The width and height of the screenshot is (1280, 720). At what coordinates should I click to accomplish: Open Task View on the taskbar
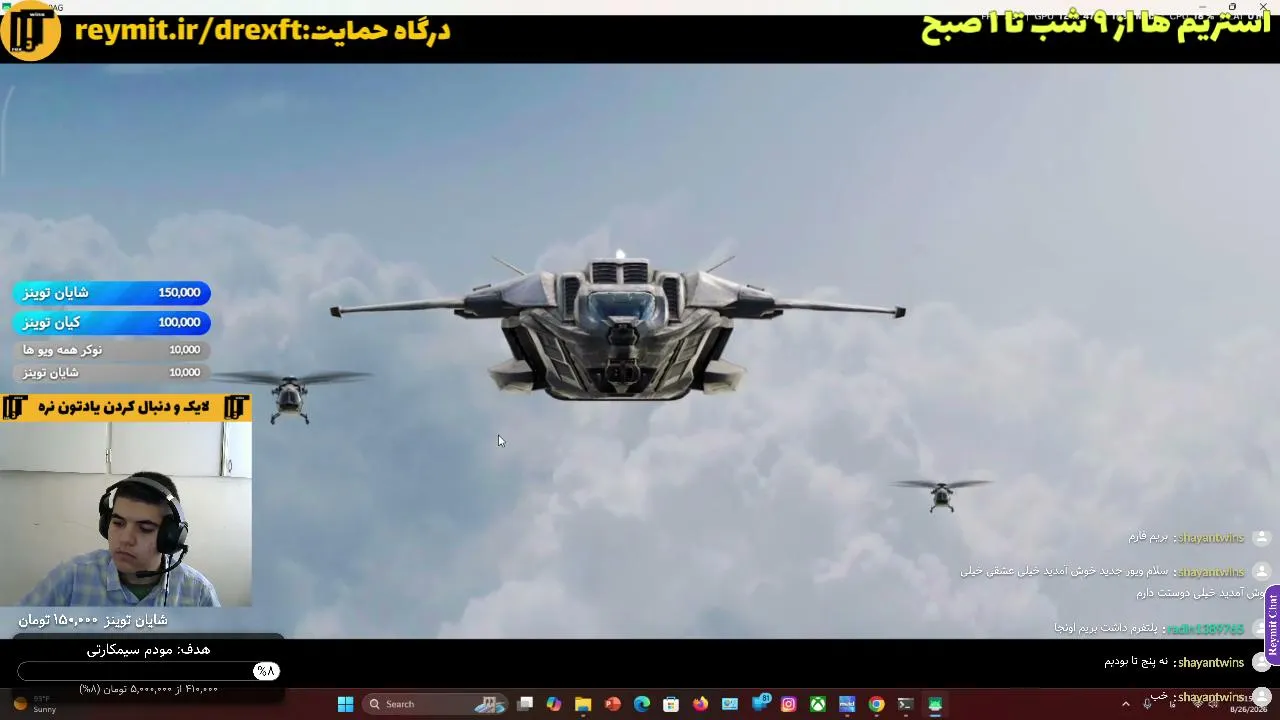pos(525,704)
